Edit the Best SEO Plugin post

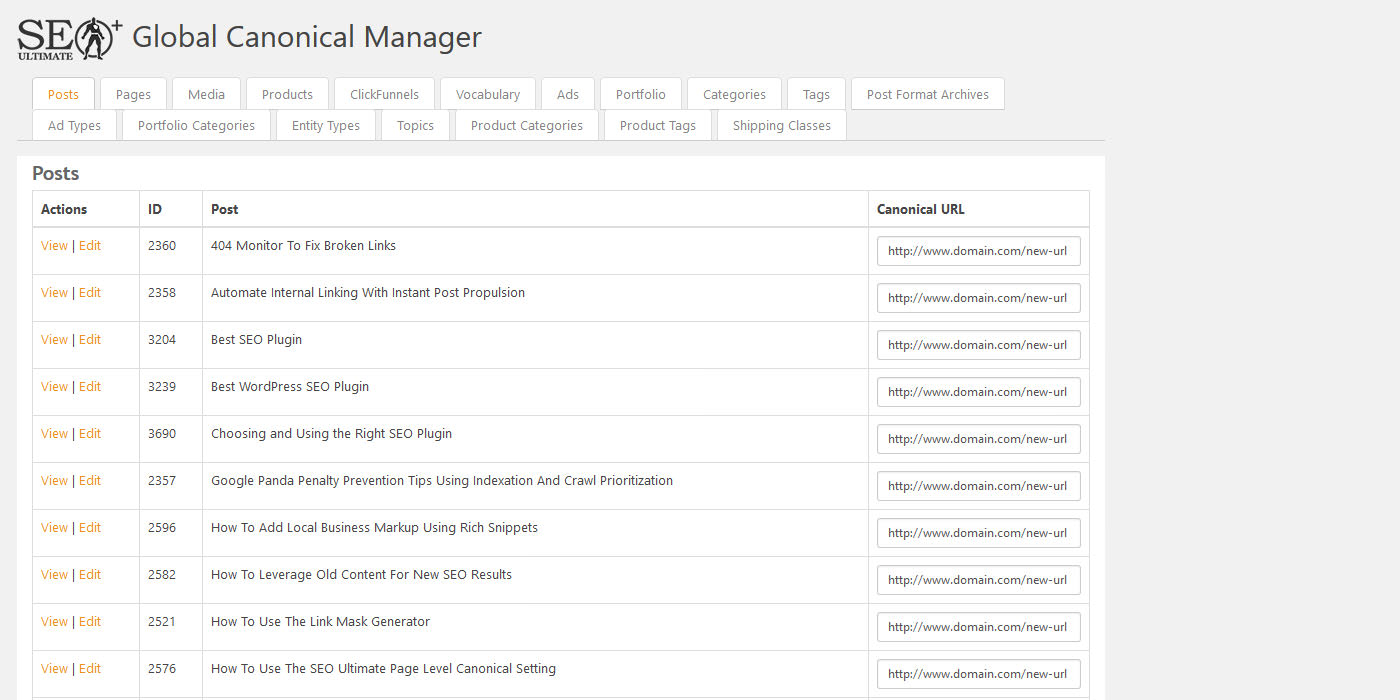(x=90, y=340)
